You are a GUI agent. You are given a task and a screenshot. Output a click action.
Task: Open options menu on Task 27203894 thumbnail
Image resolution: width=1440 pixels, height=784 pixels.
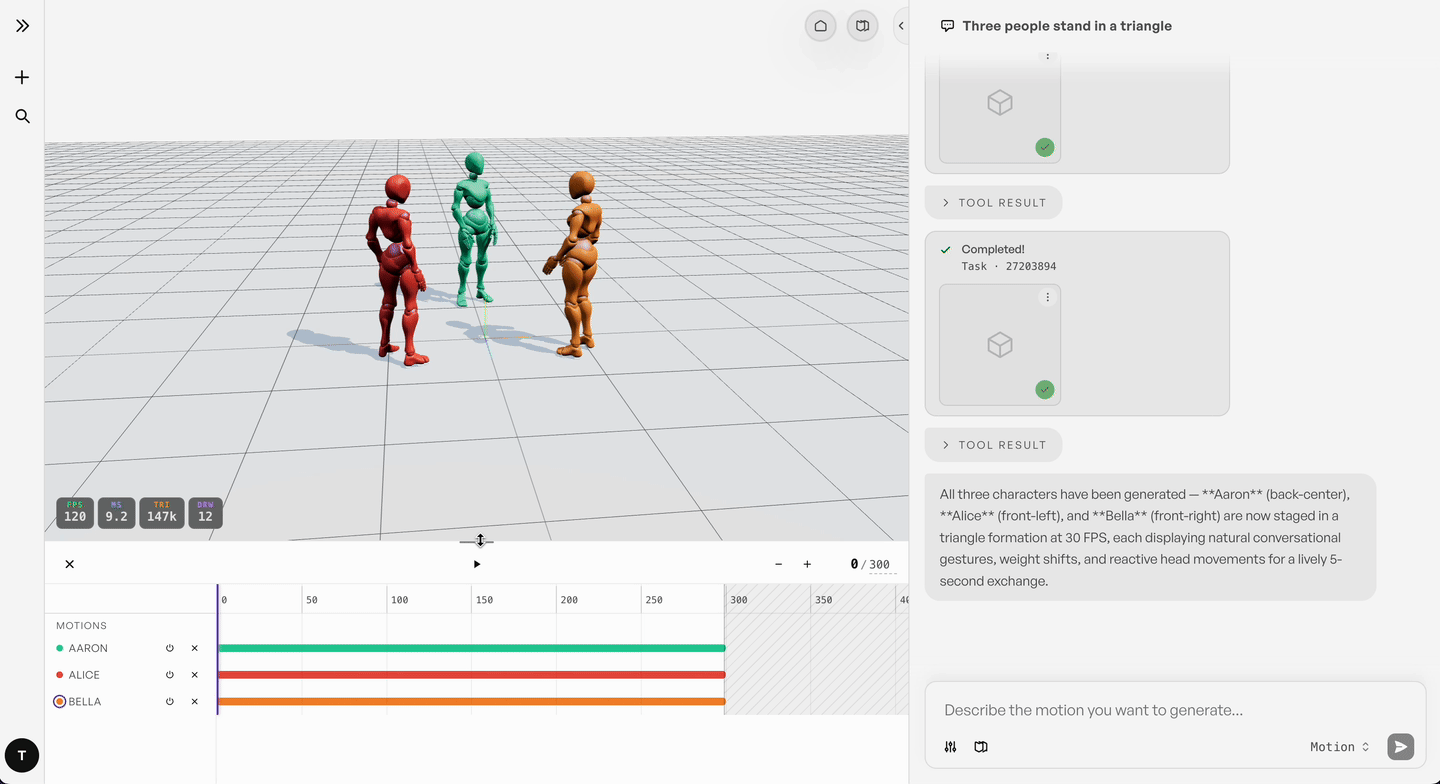[1047, 297]
